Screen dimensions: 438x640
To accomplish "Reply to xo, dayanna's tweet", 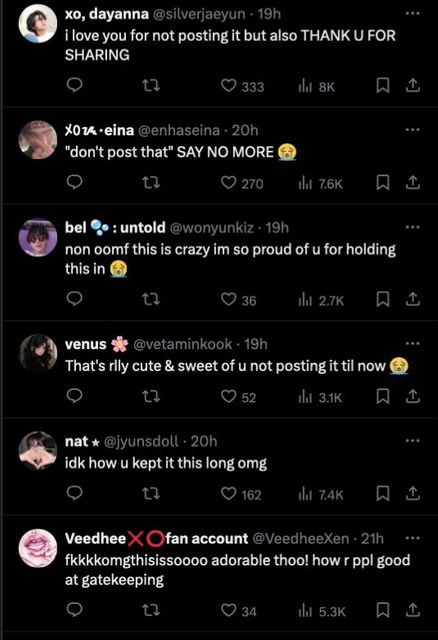I will click(x=74, y=85).
